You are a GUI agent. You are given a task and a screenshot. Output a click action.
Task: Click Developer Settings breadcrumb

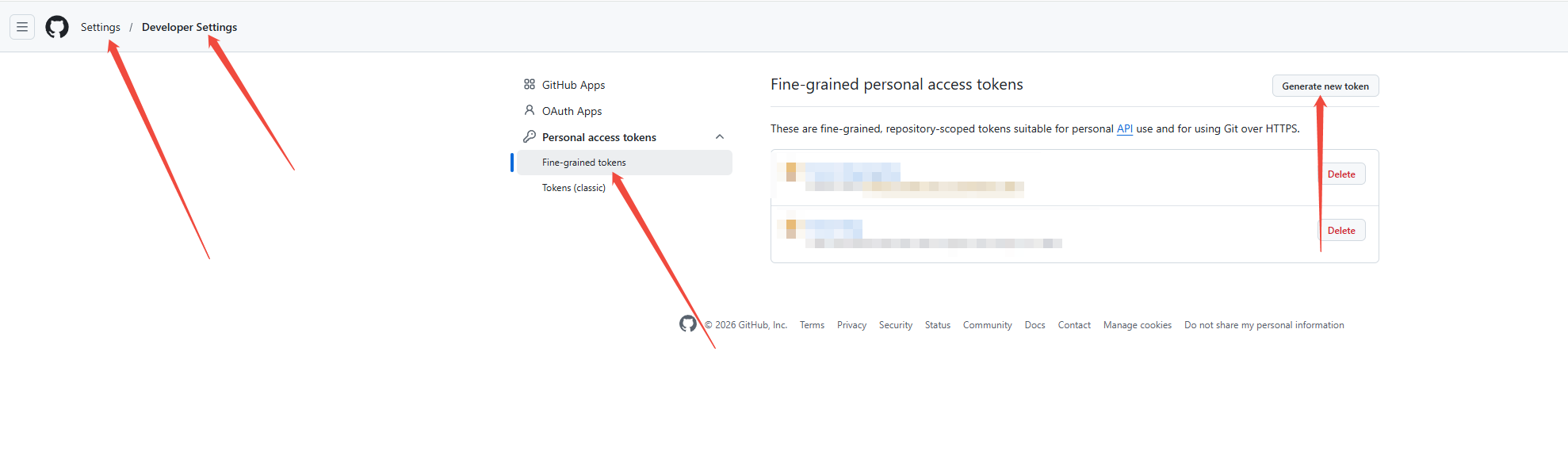(x=189, y=27)
